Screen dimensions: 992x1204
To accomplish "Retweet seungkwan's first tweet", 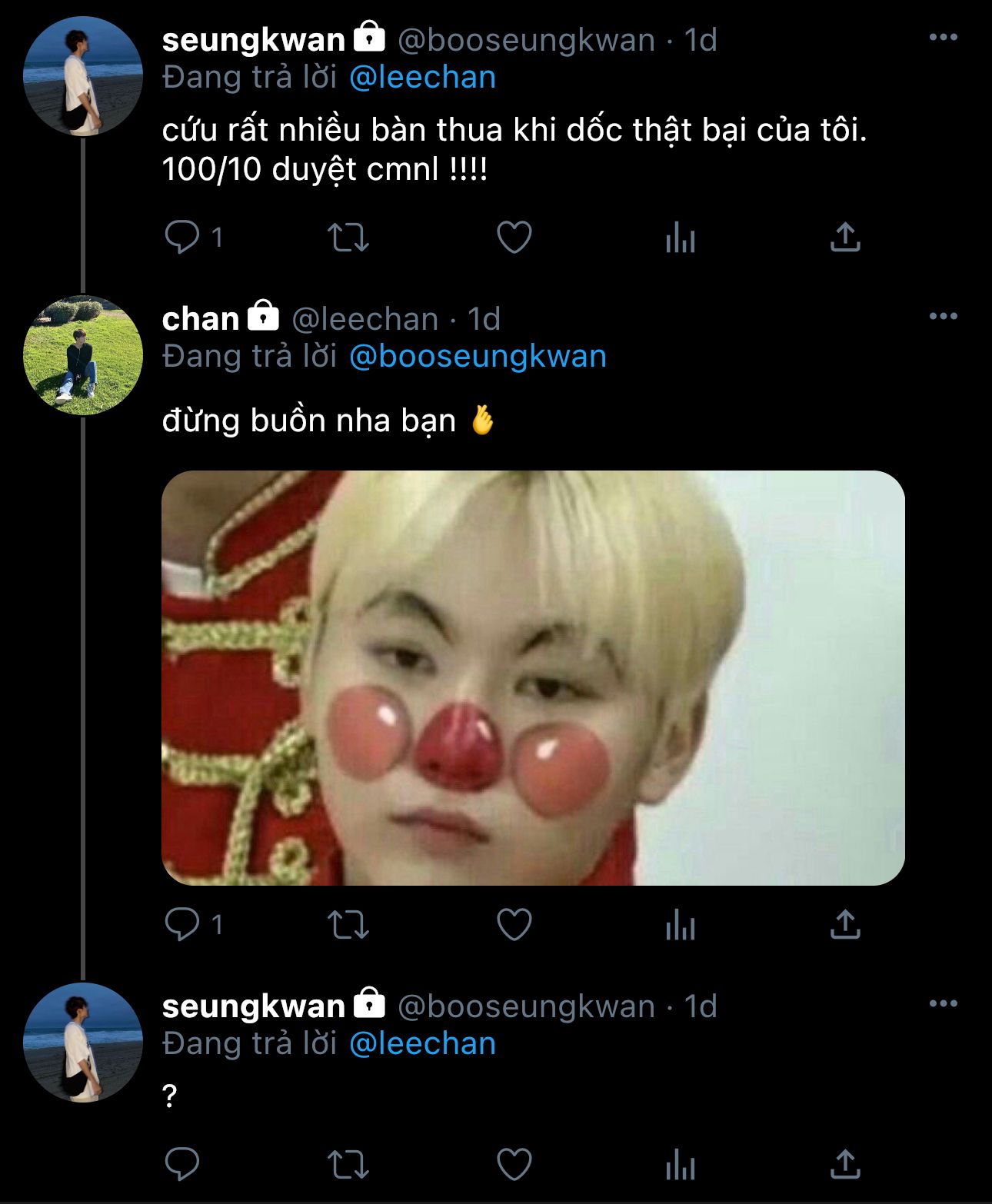I will click(x=348, y=237).
